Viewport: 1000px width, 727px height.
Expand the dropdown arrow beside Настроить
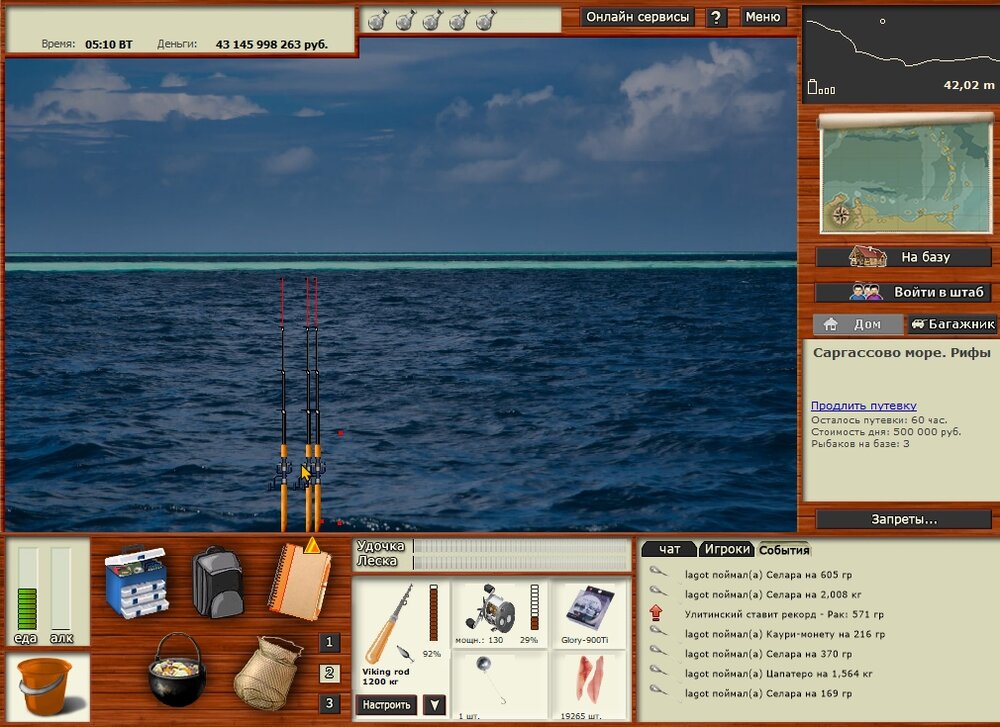click(434, 705)
